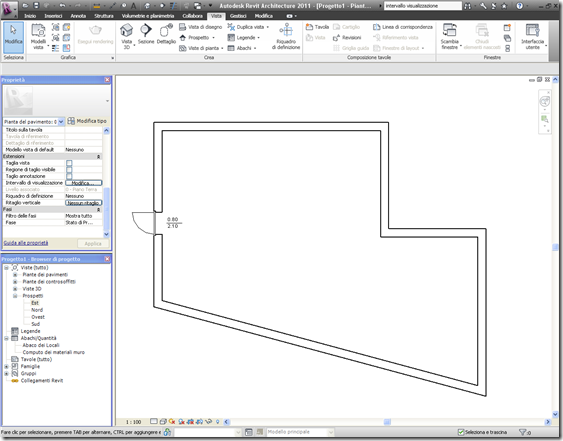Click the visual style icon in view control bar
The width and height of the screenshot is (563, 441).
[x=163, y=422]
